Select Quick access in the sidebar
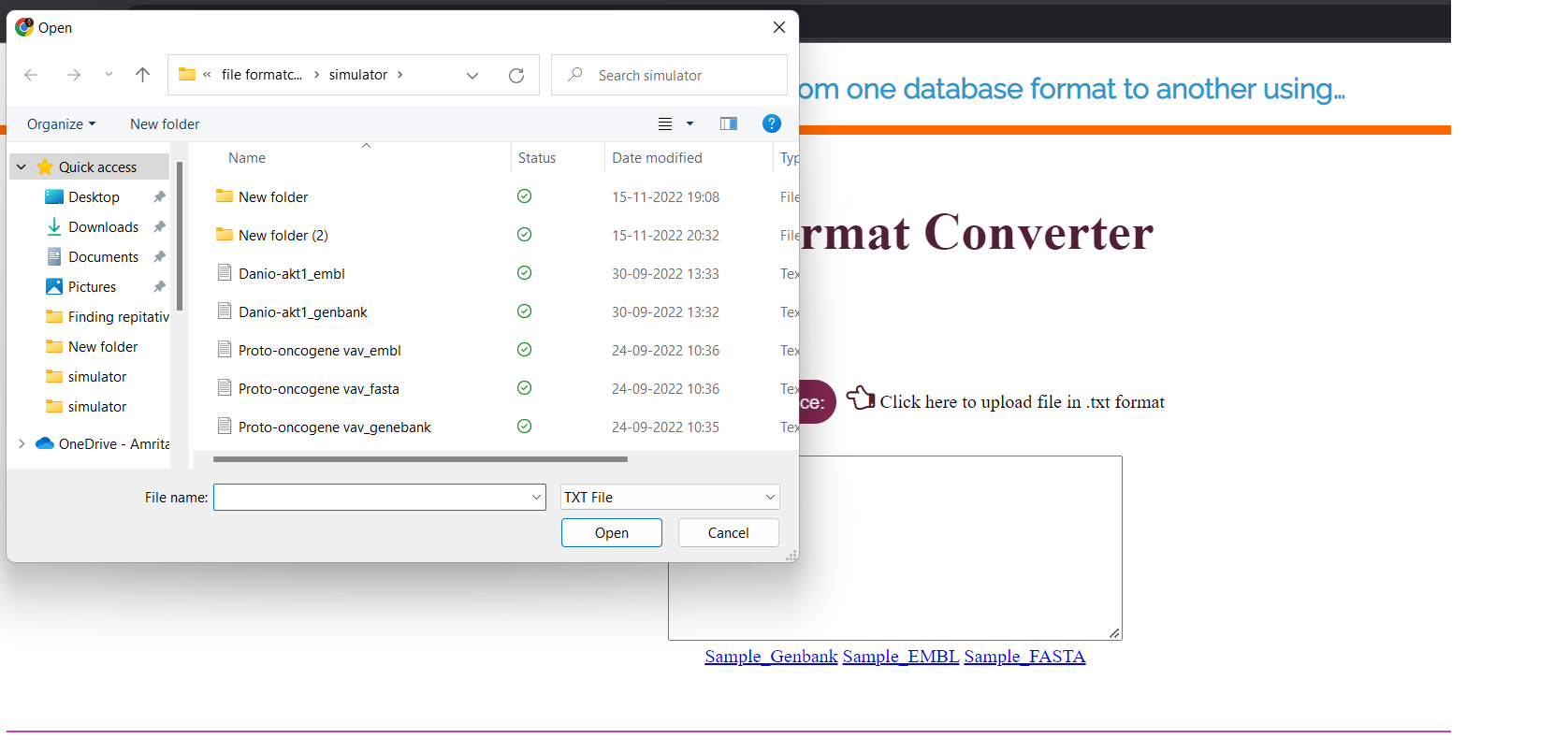The width and height of the screenshot is (1568, 753). point(97,167)
